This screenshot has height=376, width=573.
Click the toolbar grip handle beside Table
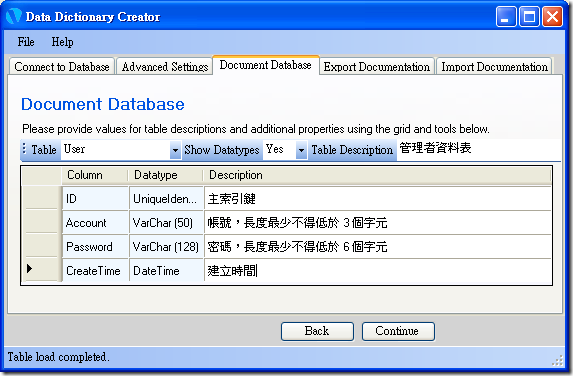pos(24,149)
